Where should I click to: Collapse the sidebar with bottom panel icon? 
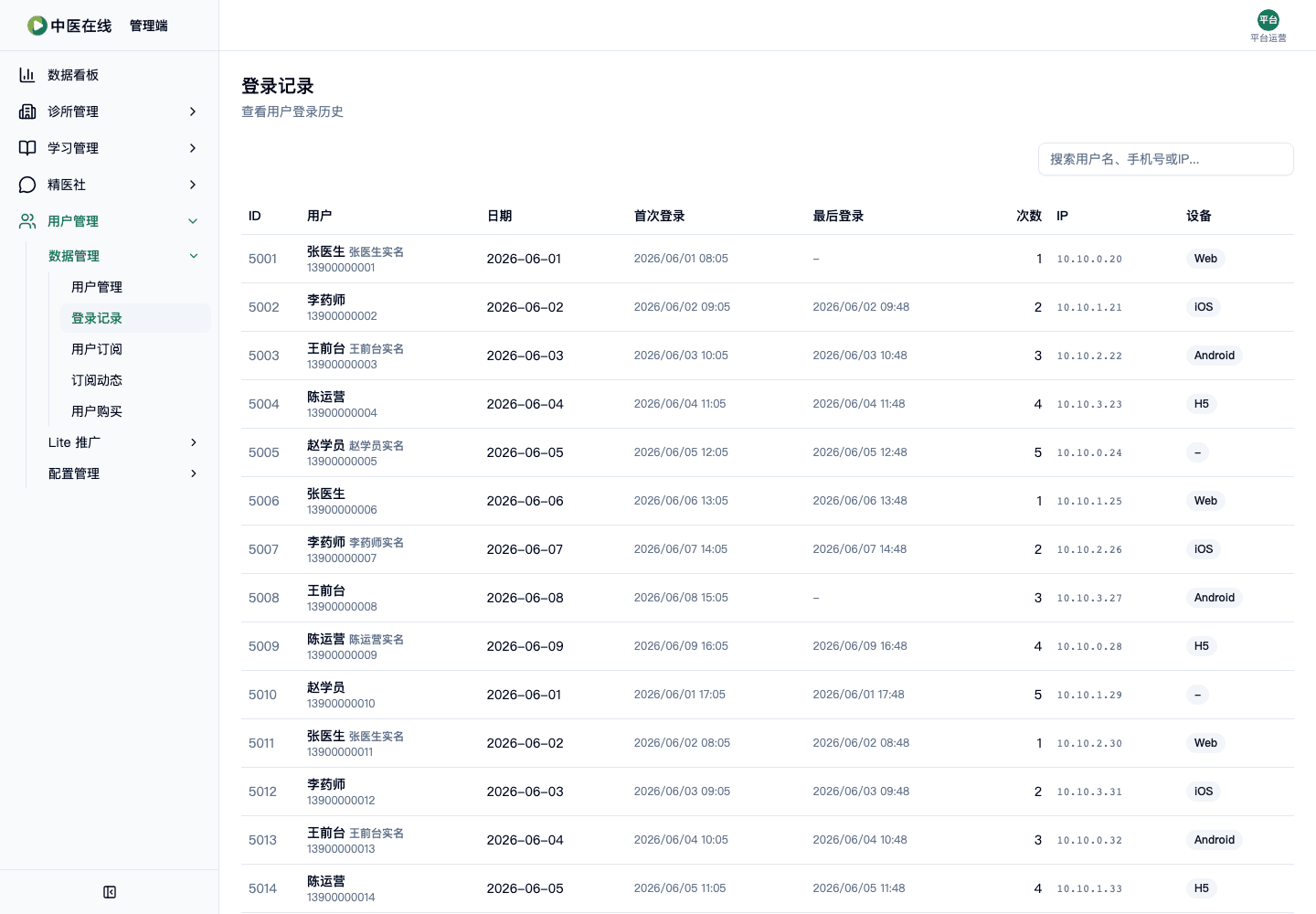(110, 892)
